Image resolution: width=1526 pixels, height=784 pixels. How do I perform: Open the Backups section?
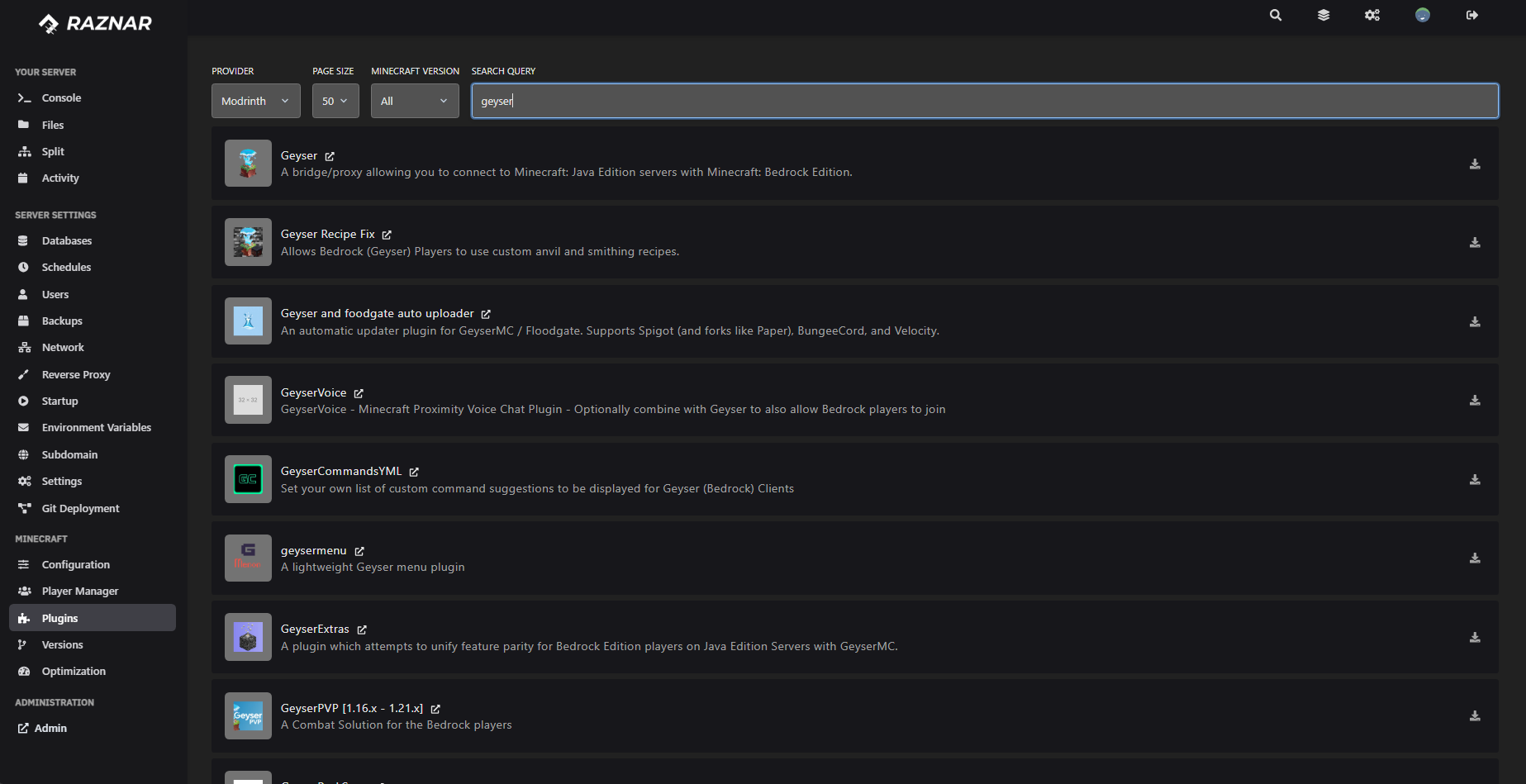[x=62, y=321]
